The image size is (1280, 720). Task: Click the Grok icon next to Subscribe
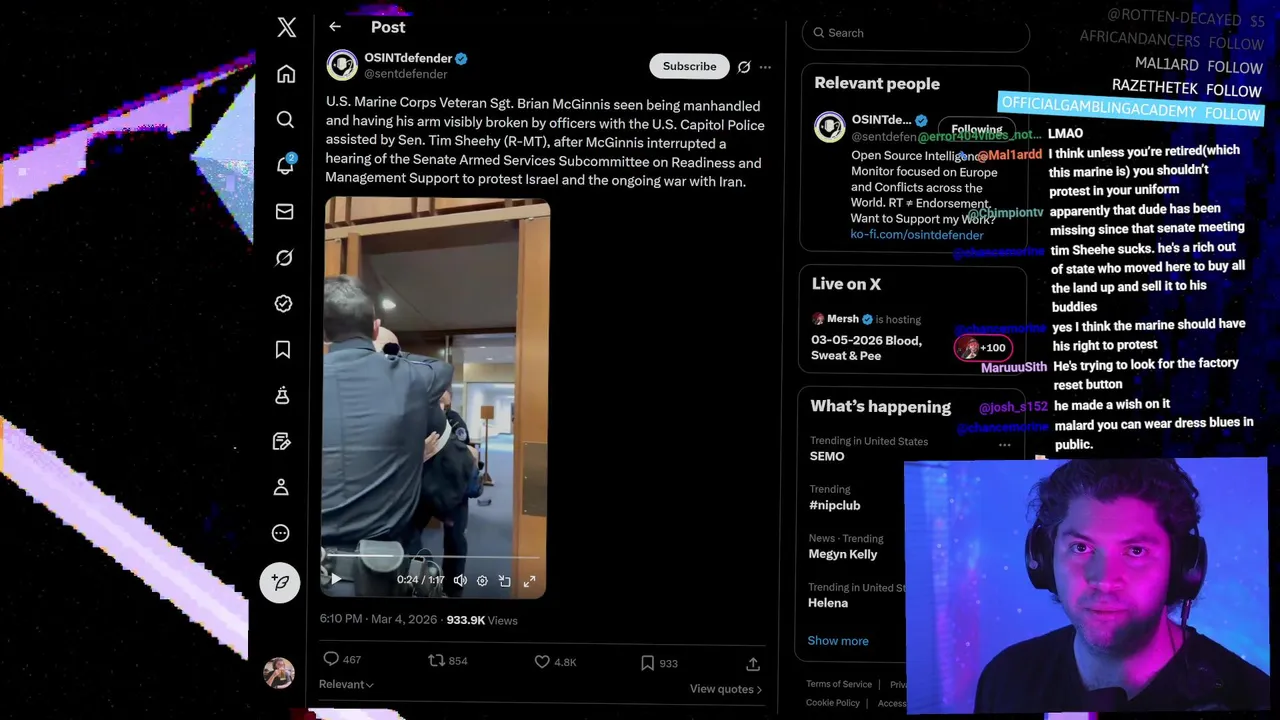tap(744, 67)
